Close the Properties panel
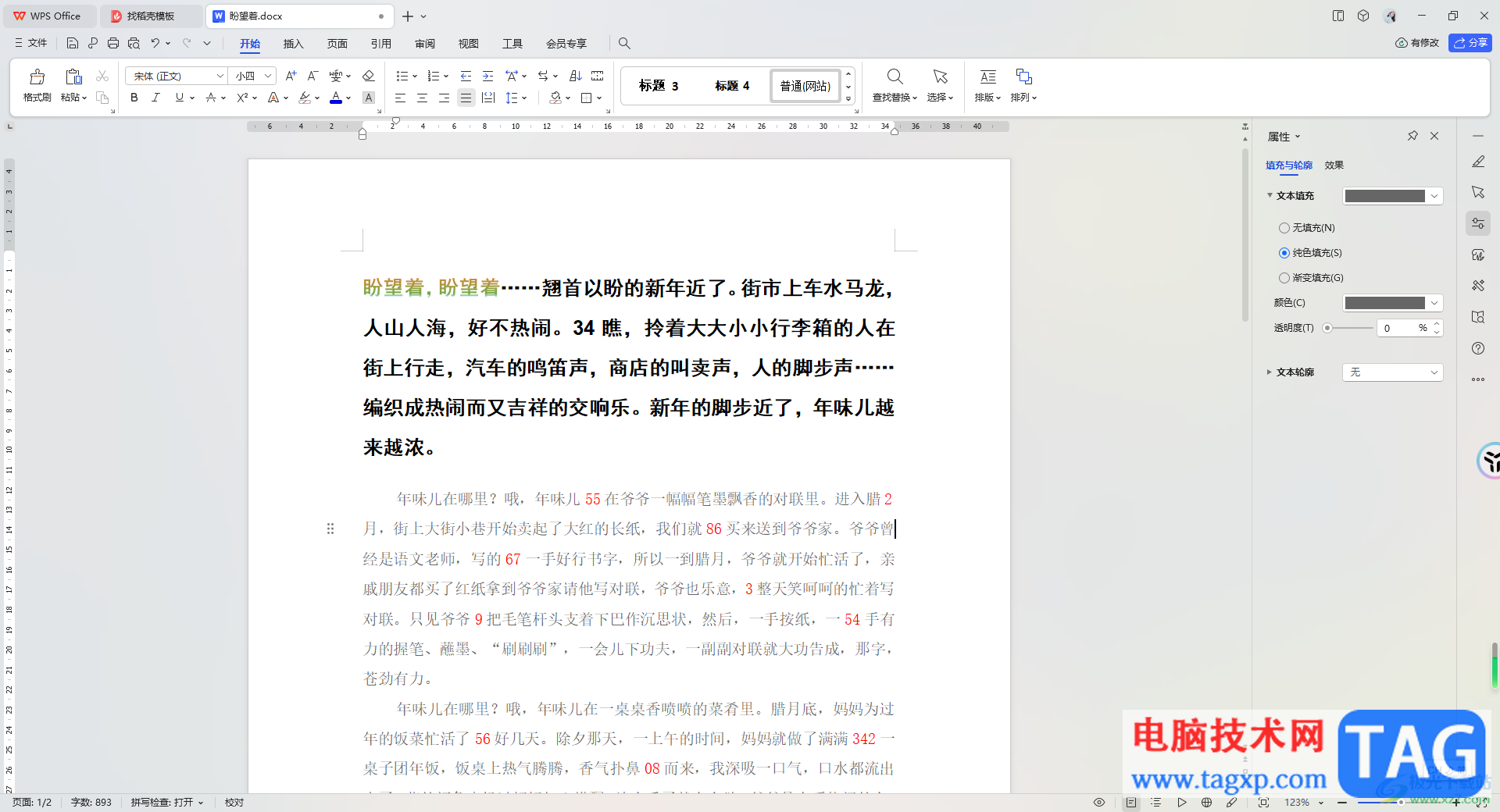 [1434, 136]
